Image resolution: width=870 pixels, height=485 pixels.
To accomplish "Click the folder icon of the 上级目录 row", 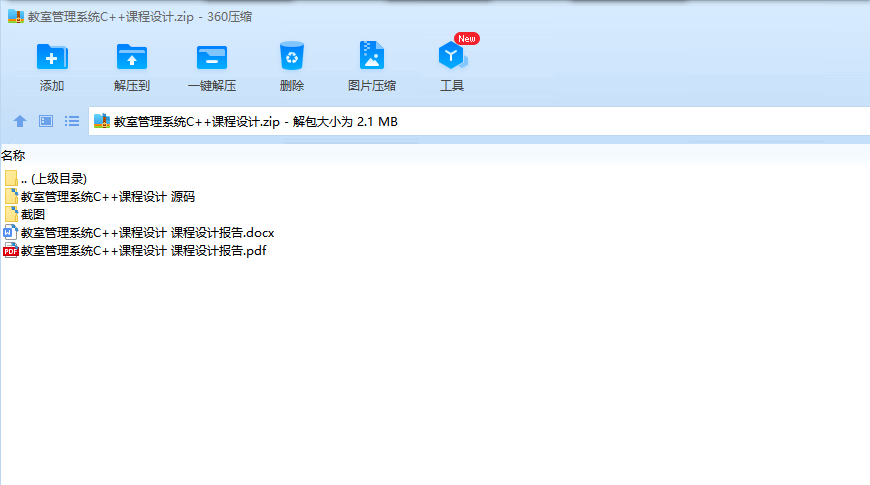I will click(x=11, y=178).
